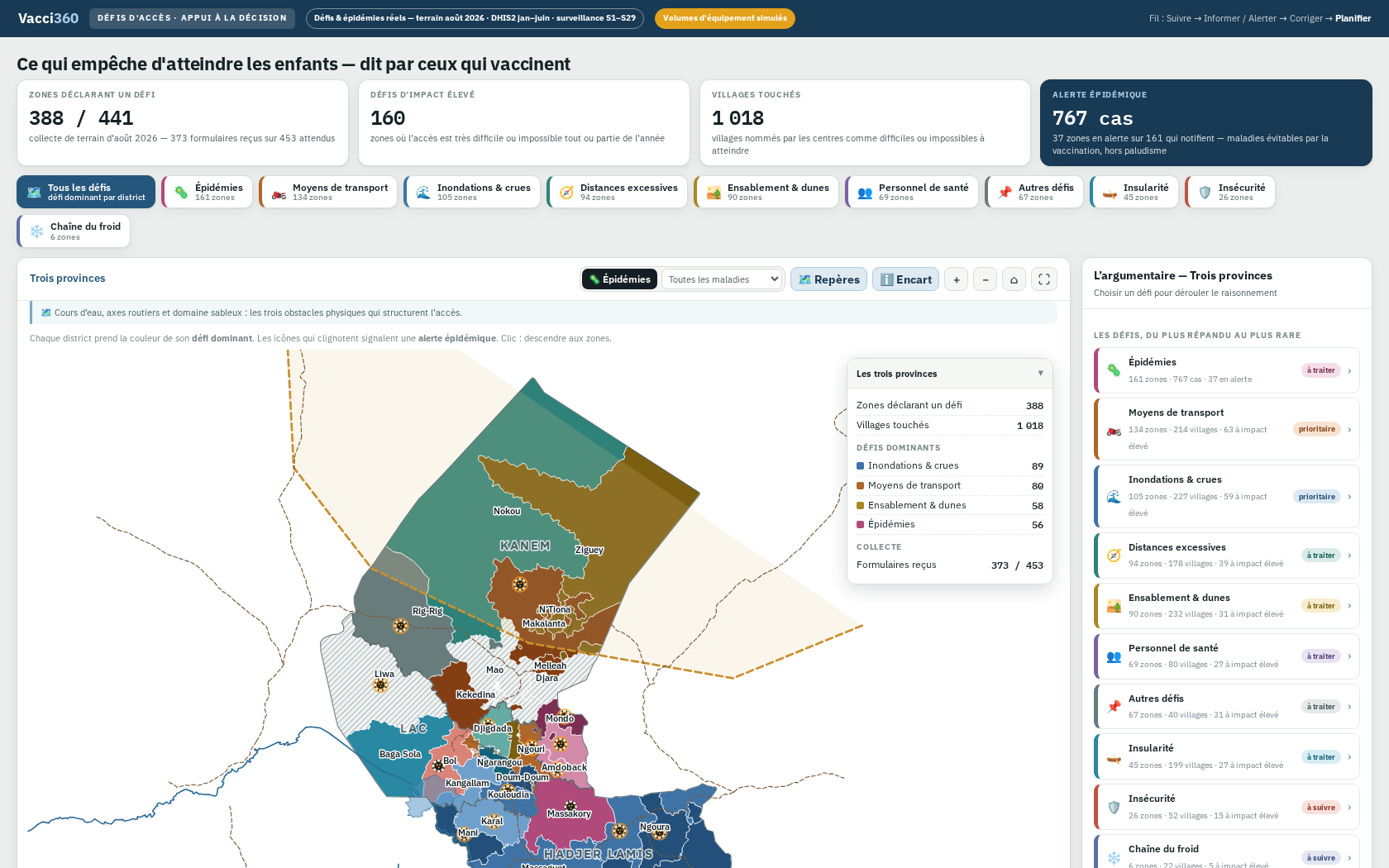Click the Défis d'accès · Appui à la décision tag
1389x868 pixels.
pyautogui.click(x=192, y=18)
